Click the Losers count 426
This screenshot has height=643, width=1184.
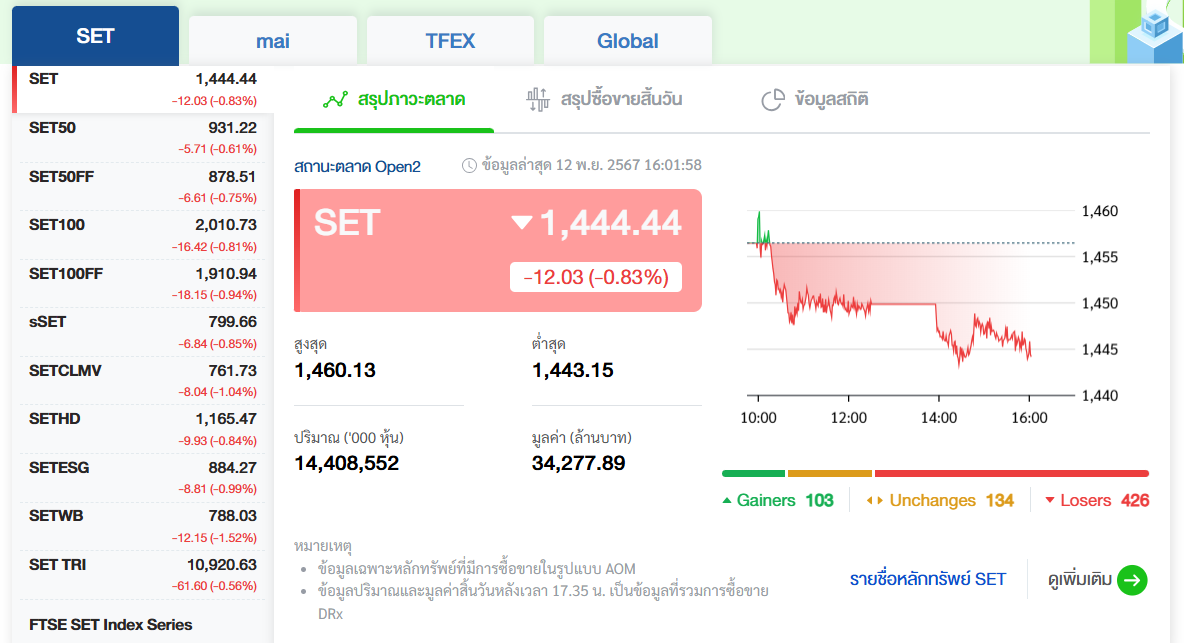[x=1135, y=500]
